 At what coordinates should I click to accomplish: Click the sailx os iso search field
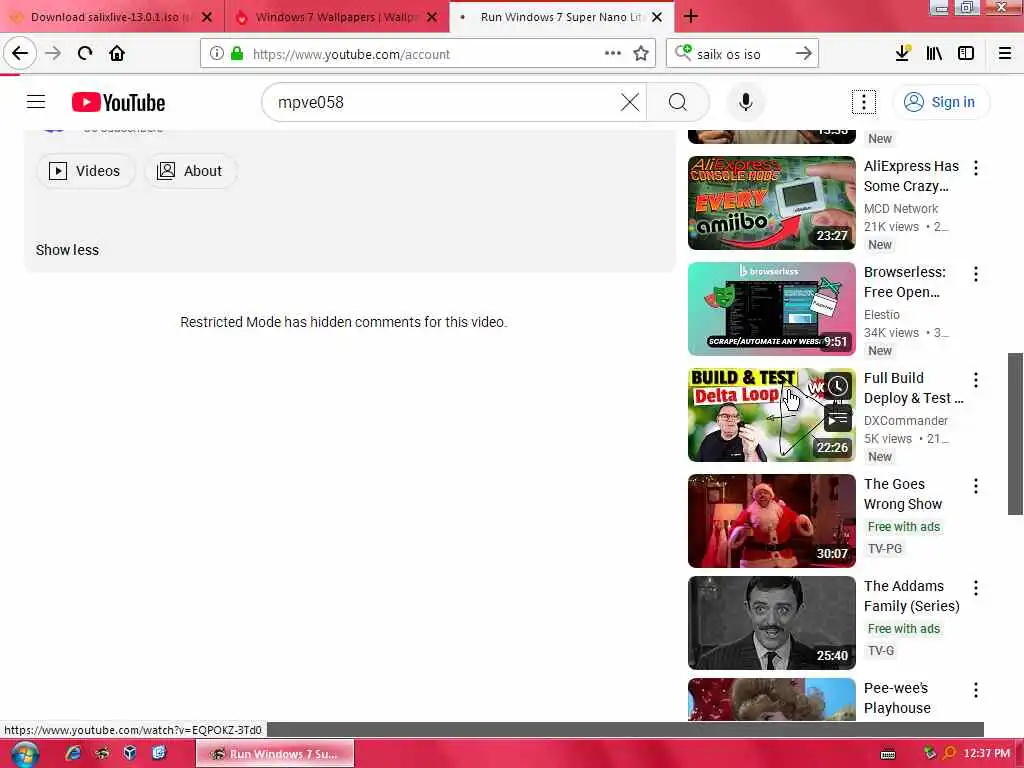pyautogui.click(x=741, y=54)
